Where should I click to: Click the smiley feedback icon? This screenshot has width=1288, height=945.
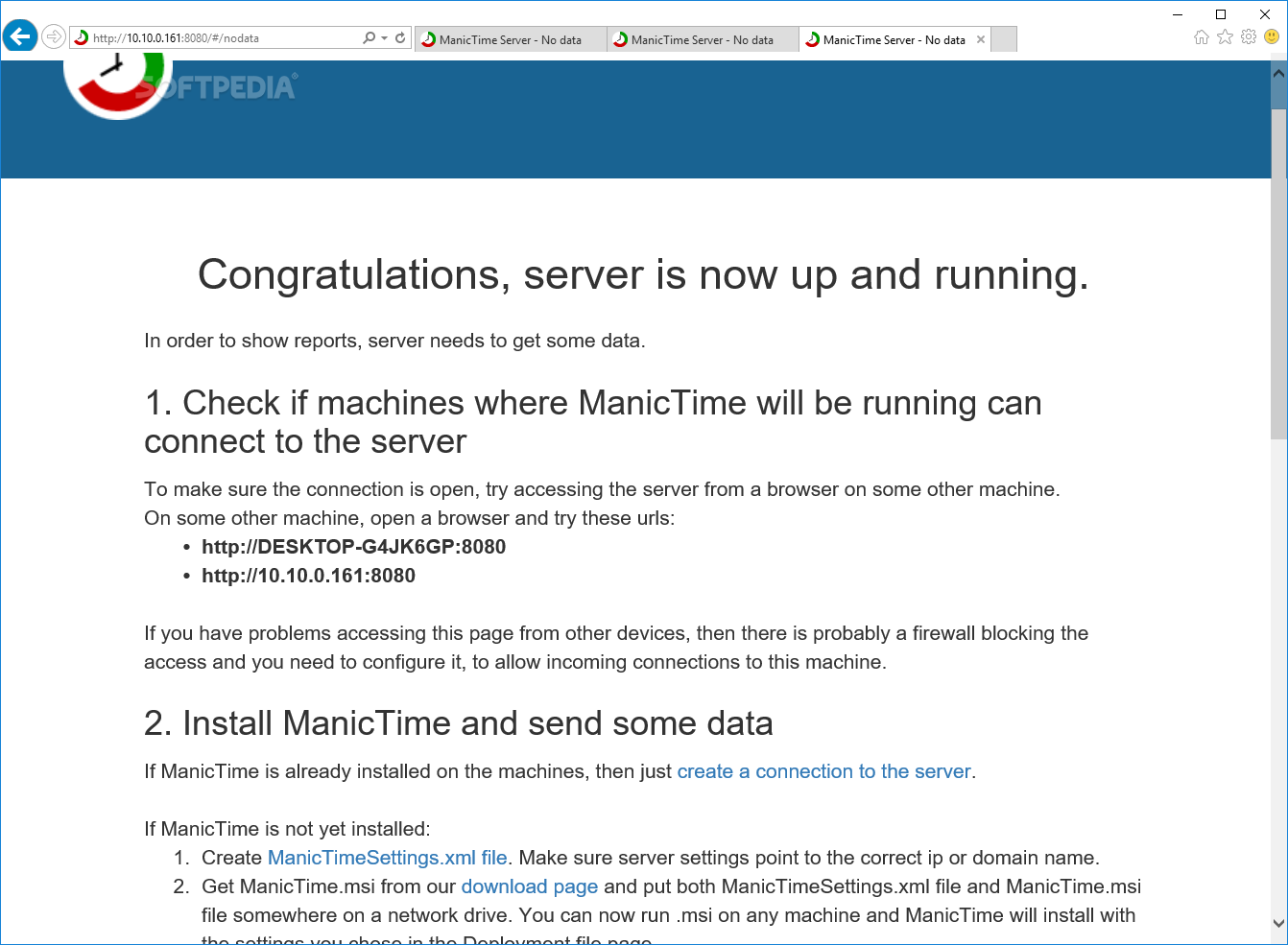pos(1272,37)
